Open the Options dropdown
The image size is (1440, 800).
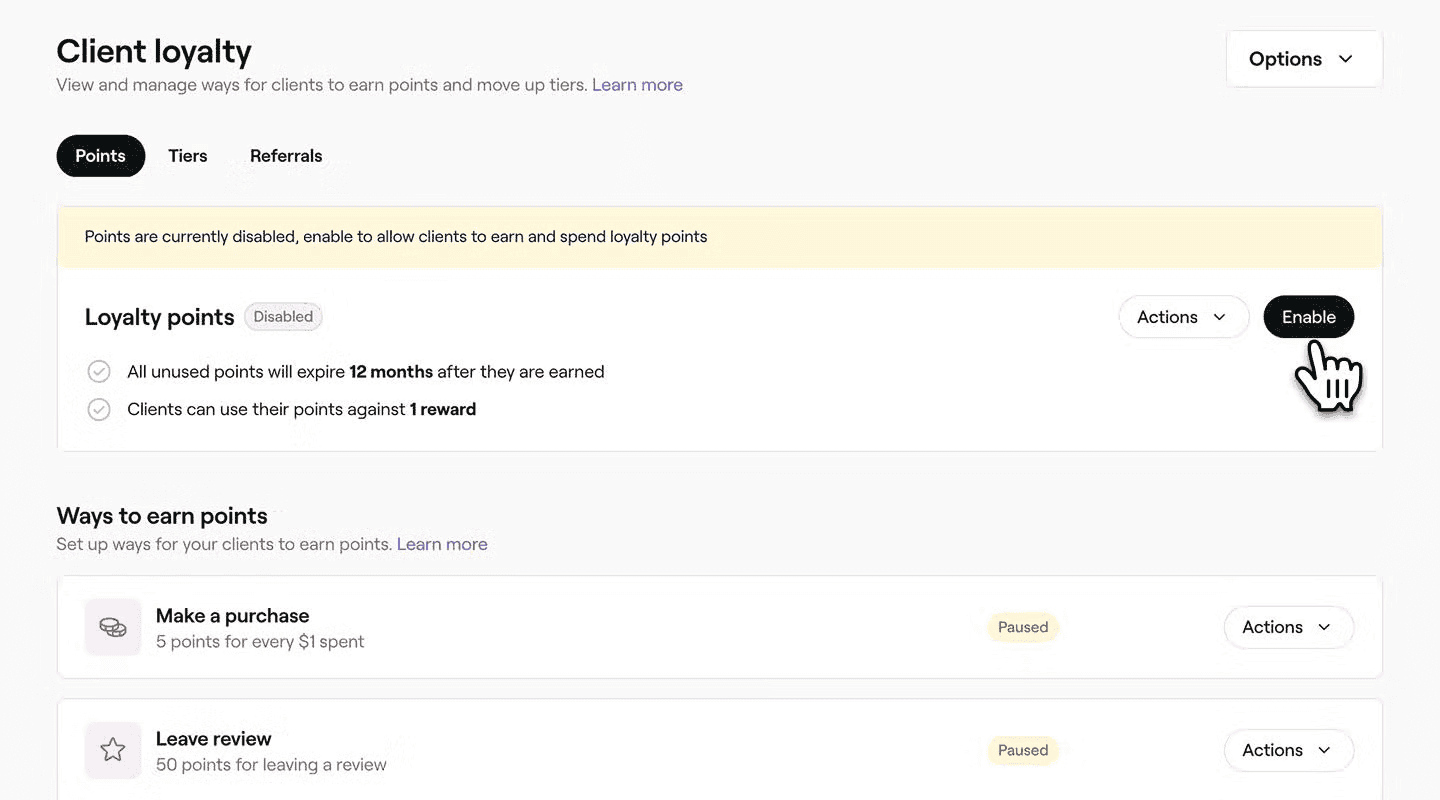click(1304, 59)
